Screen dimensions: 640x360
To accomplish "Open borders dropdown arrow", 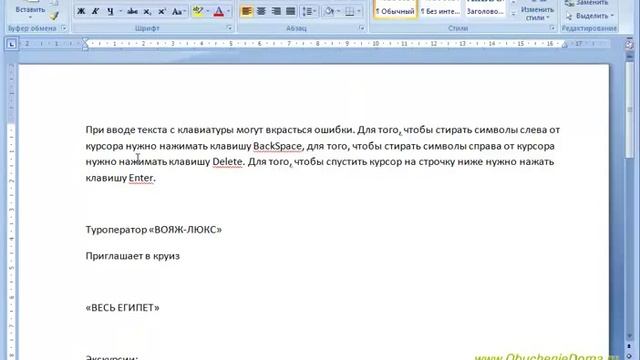I will (x=359, y=11).
